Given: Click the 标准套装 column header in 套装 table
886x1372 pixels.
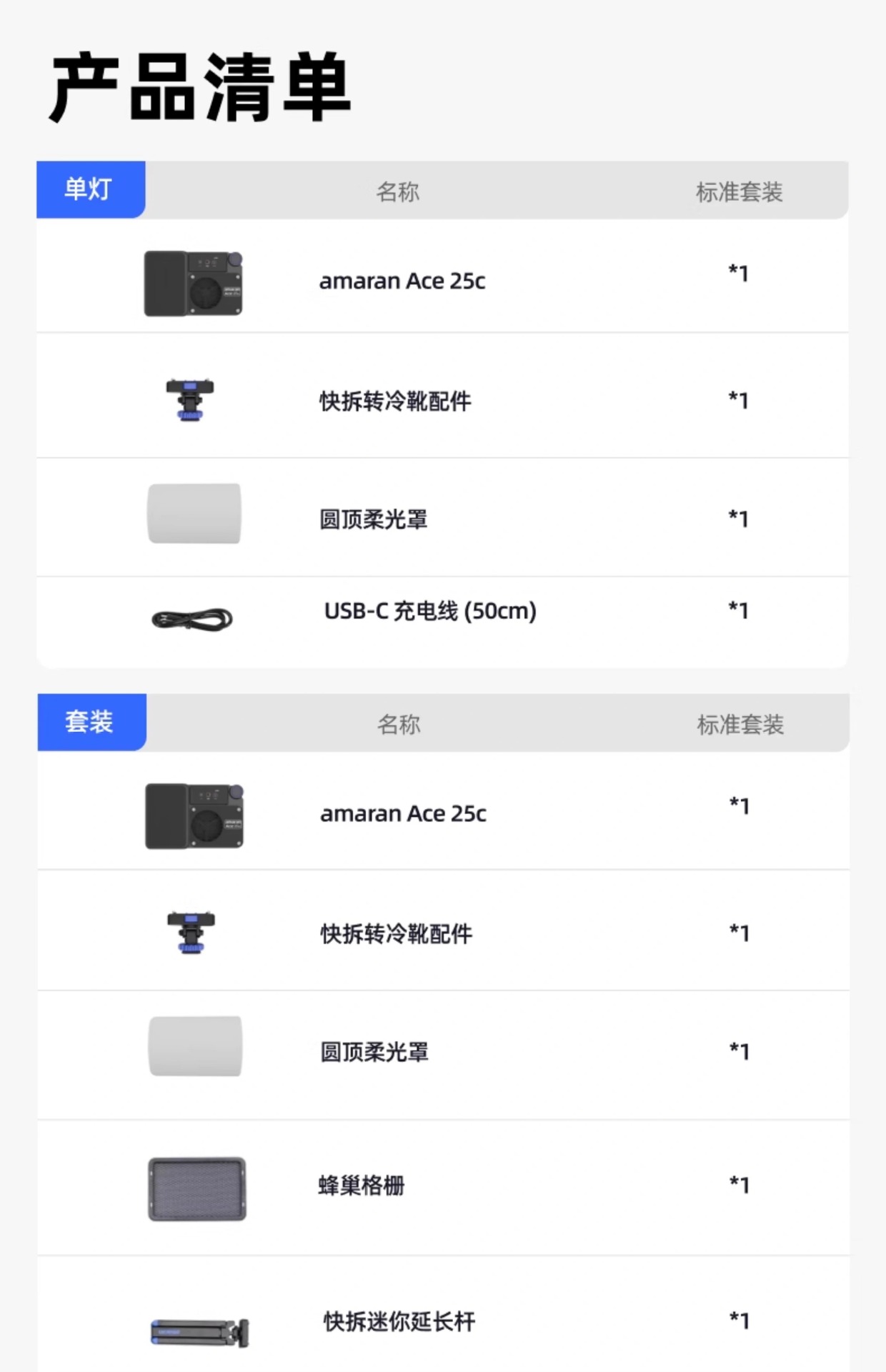Looking at the screenshot, I should (x=740, y=725).
